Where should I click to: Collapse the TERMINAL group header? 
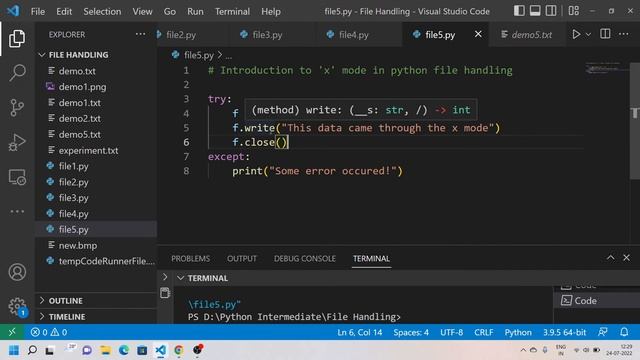208,278
